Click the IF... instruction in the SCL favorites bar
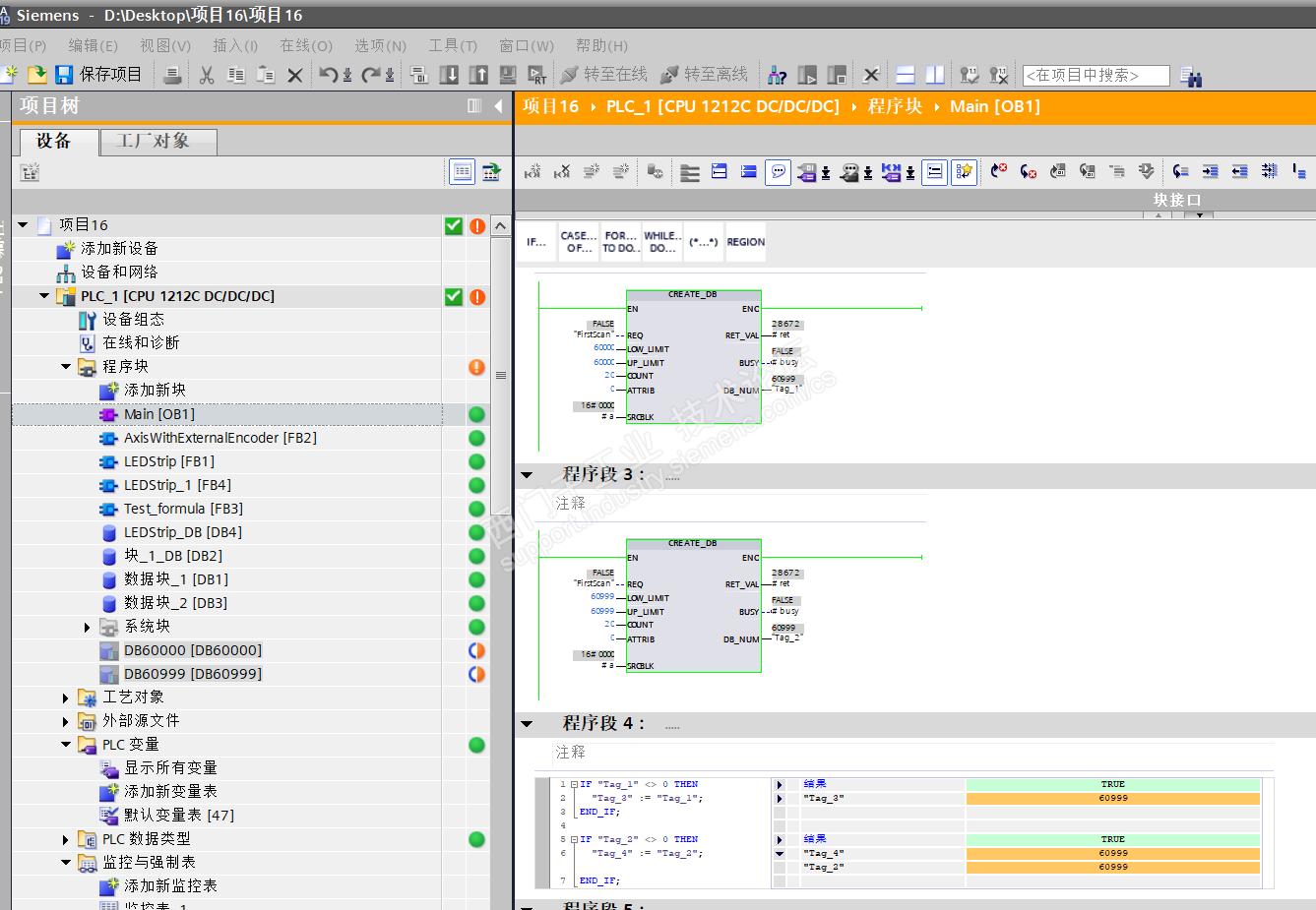 coord(536,242)
